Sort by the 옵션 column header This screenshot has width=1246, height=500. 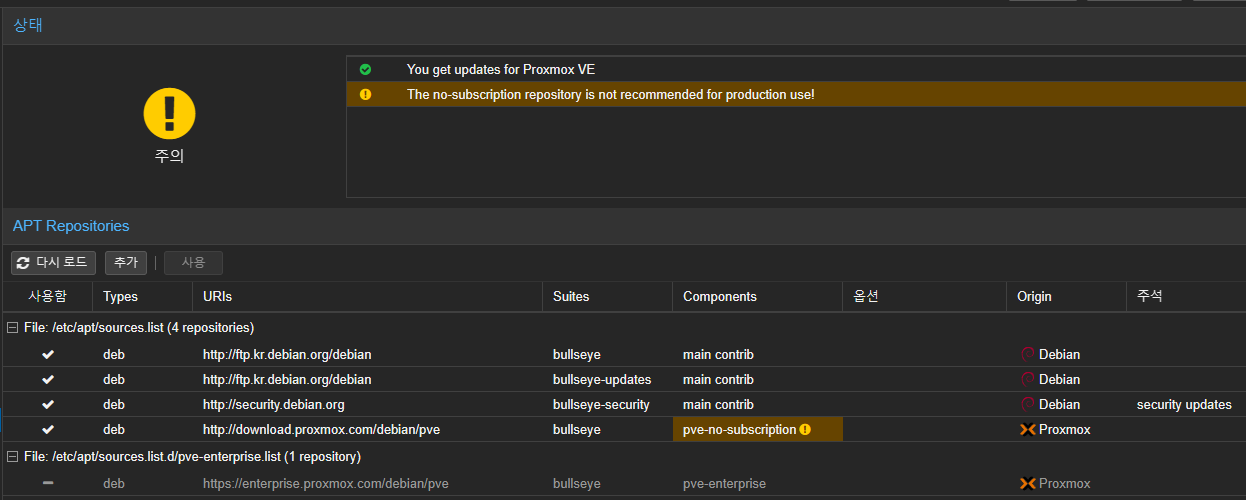[x=924, y=297]
